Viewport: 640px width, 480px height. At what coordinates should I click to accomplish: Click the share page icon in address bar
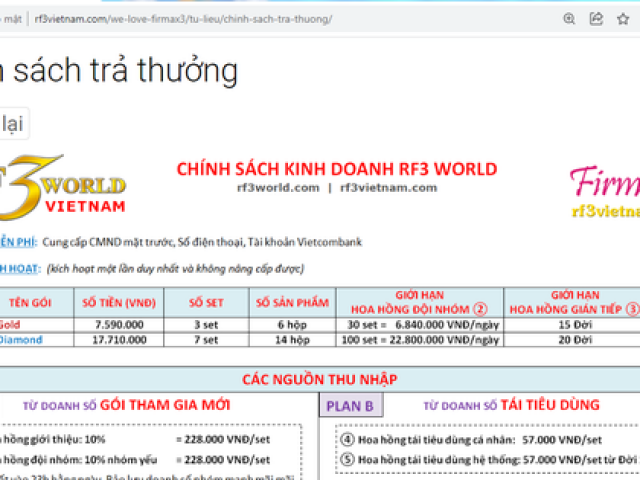point(596,19)
